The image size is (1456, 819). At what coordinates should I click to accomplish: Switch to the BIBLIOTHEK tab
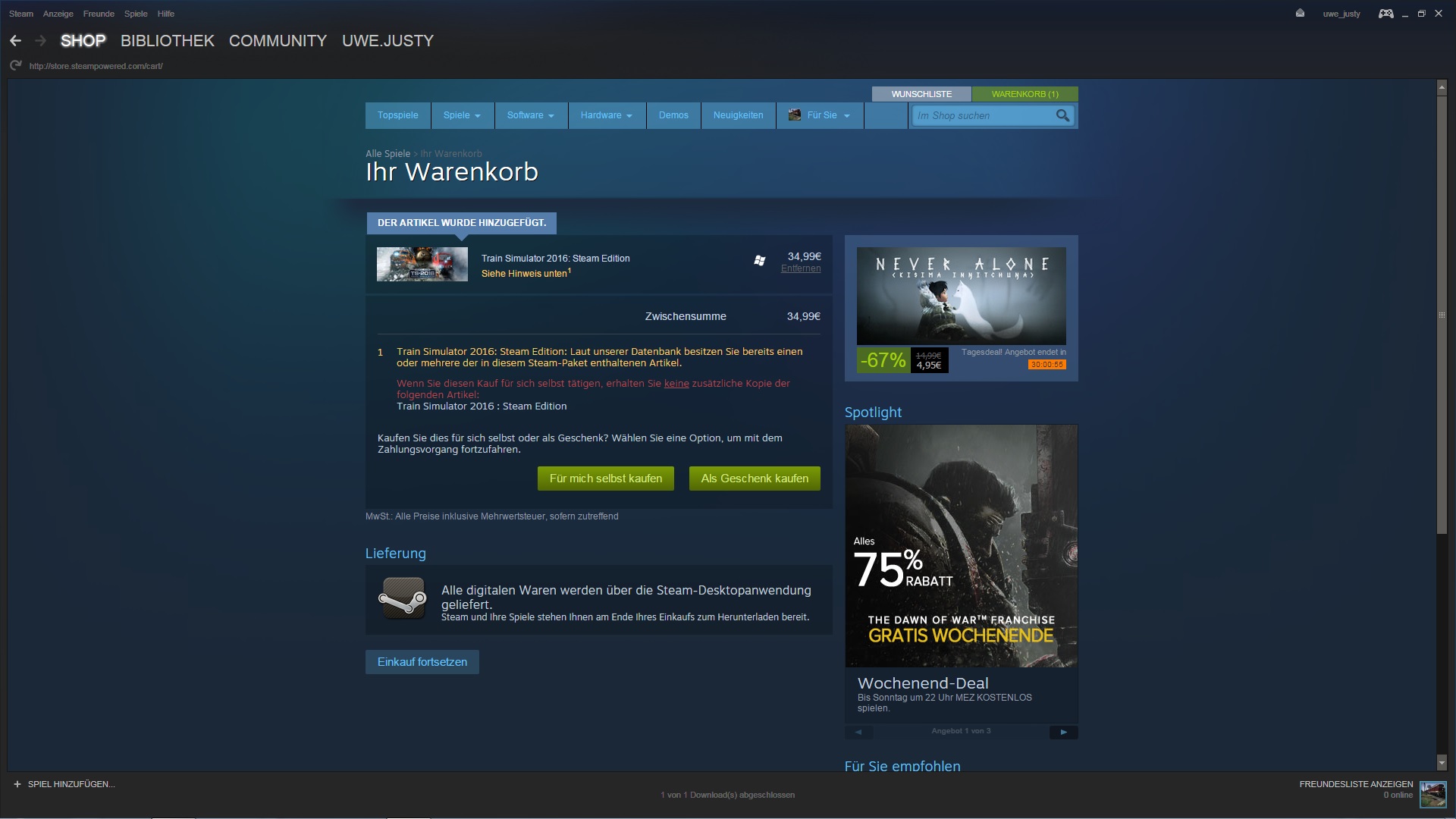(167, 41)
